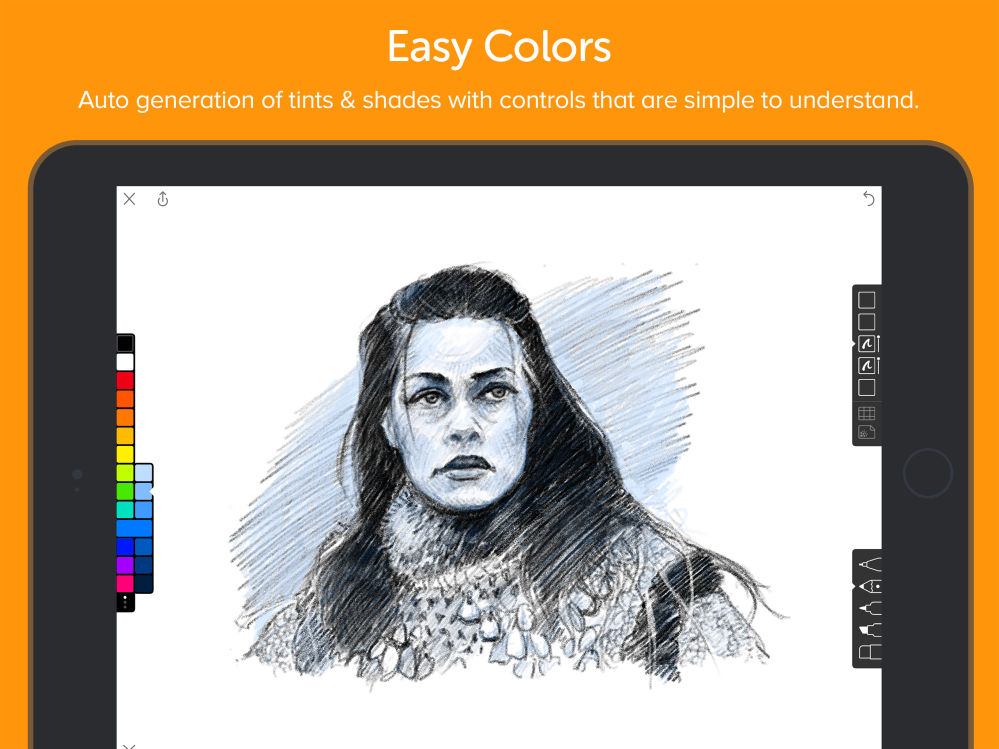Screen dimensions: 999x749
Task: Open the grid layout icon
Action: click(867, 413)
